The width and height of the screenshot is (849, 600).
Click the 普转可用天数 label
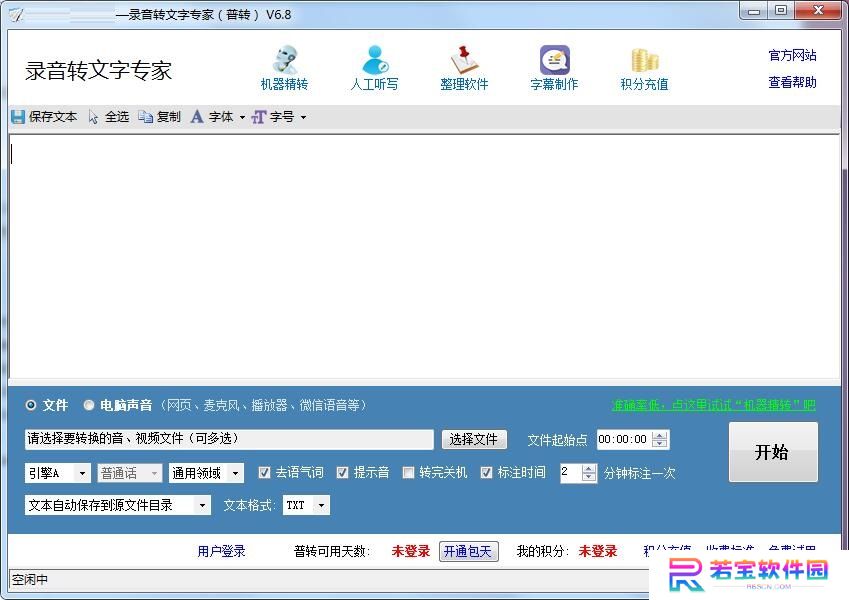coord(332,551)
